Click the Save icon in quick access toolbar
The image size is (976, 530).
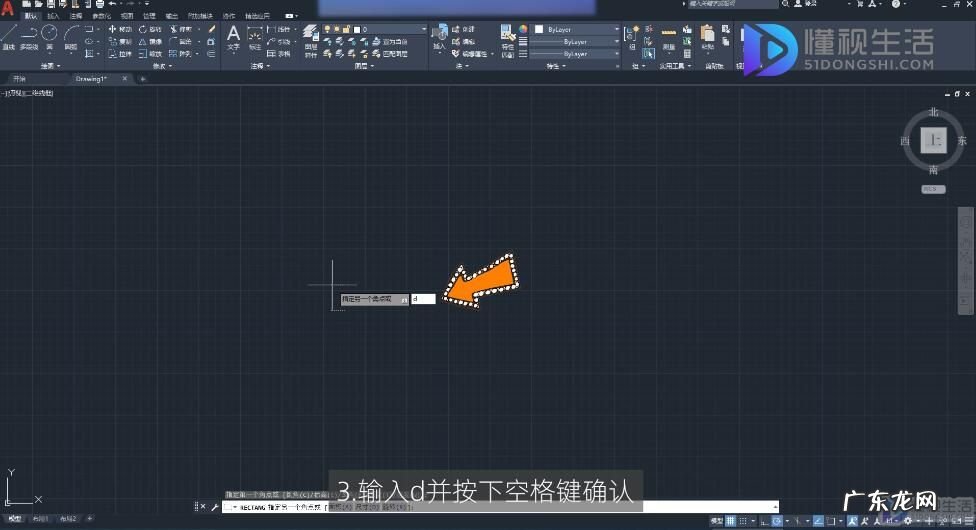click(x=51, y=4)
